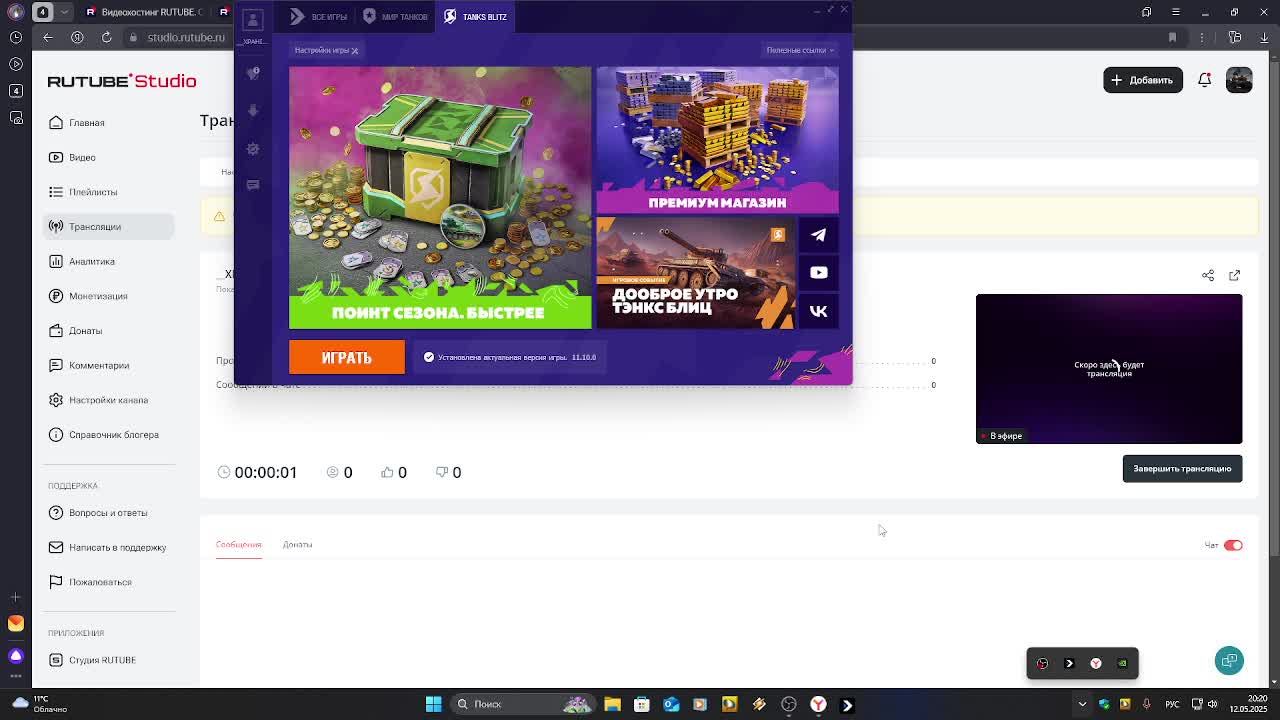Click the taskbar Поиск search box
The height and width of the screenshot is (720, 1280).
tap(522, 704)
